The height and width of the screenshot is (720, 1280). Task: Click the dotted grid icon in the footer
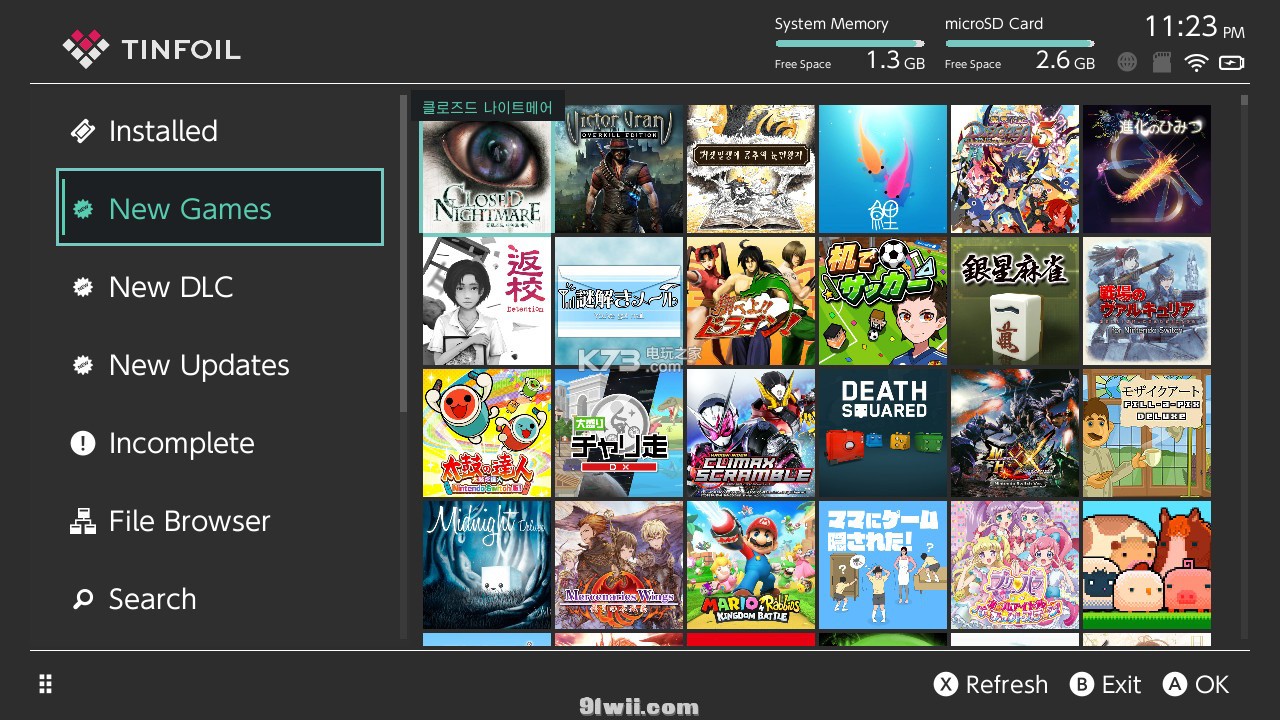coord(45,684)
